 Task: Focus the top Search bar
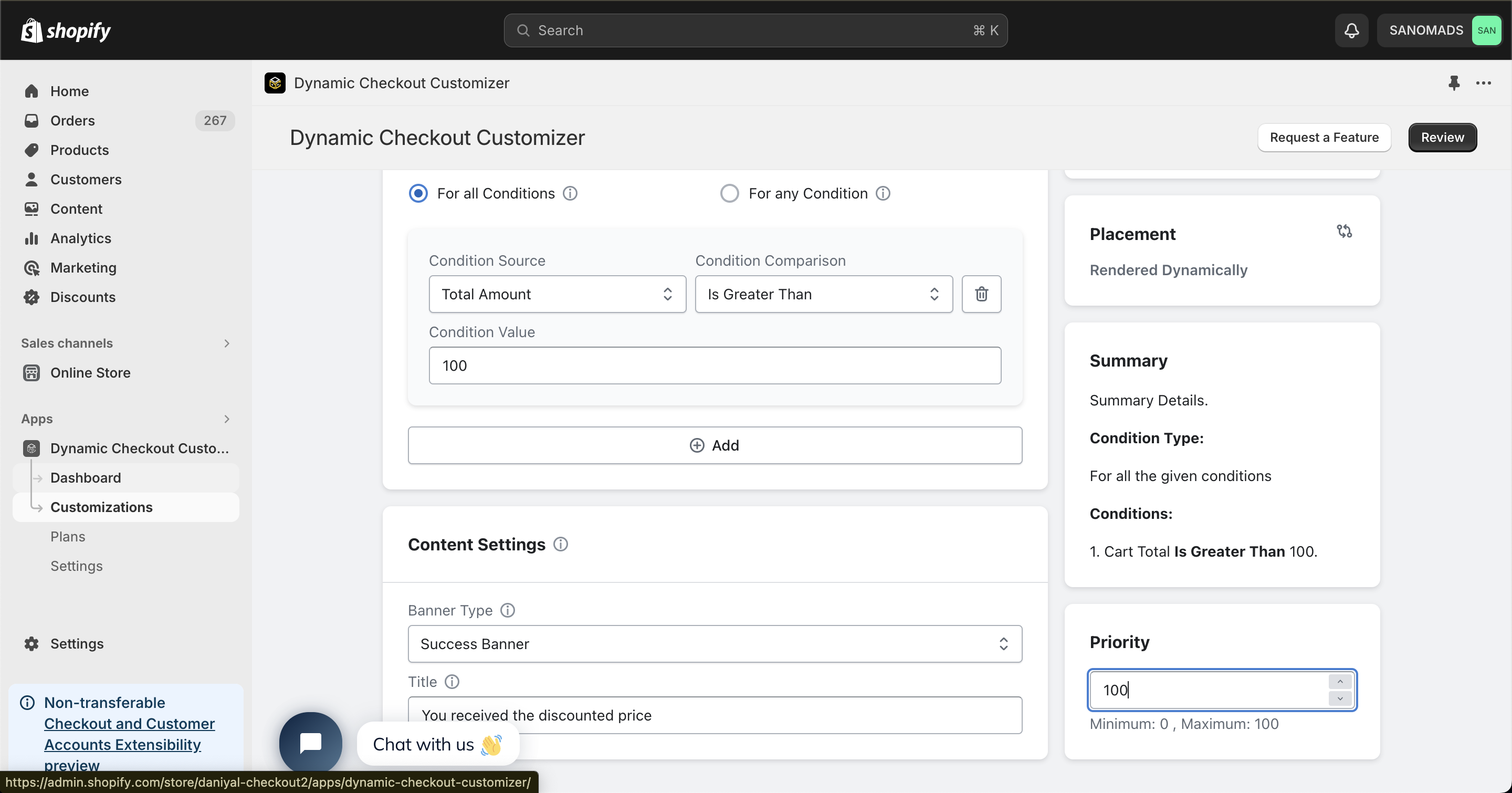(x=755, y=30)
